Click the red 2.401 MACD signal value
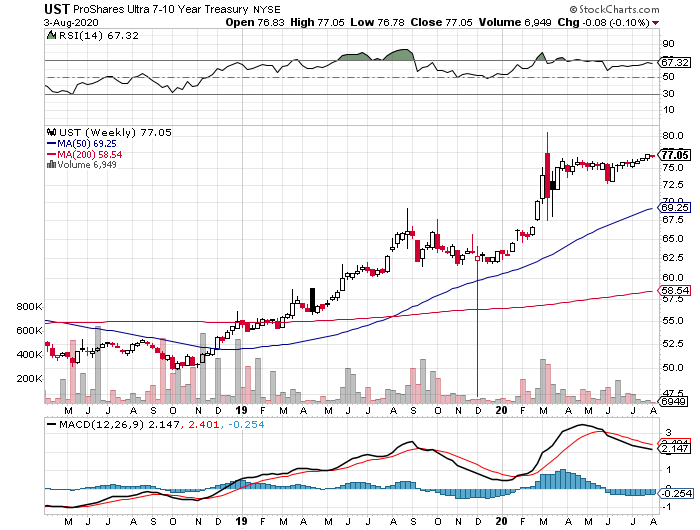700x530 pixels. [x=204, y=425]
